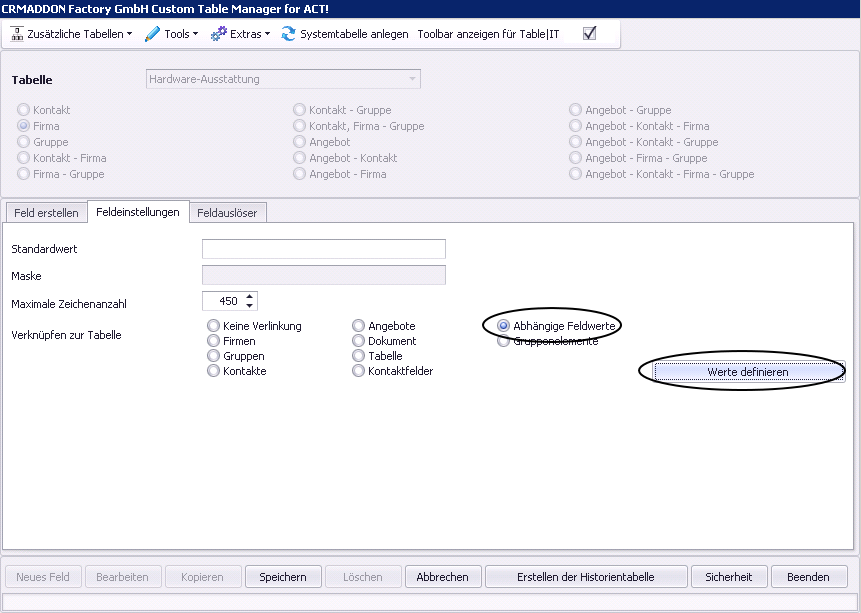The image size is (861, 613).
Task: Select Kontakt, Firma - Gruppe radio button
Action: tap(299, 126)
